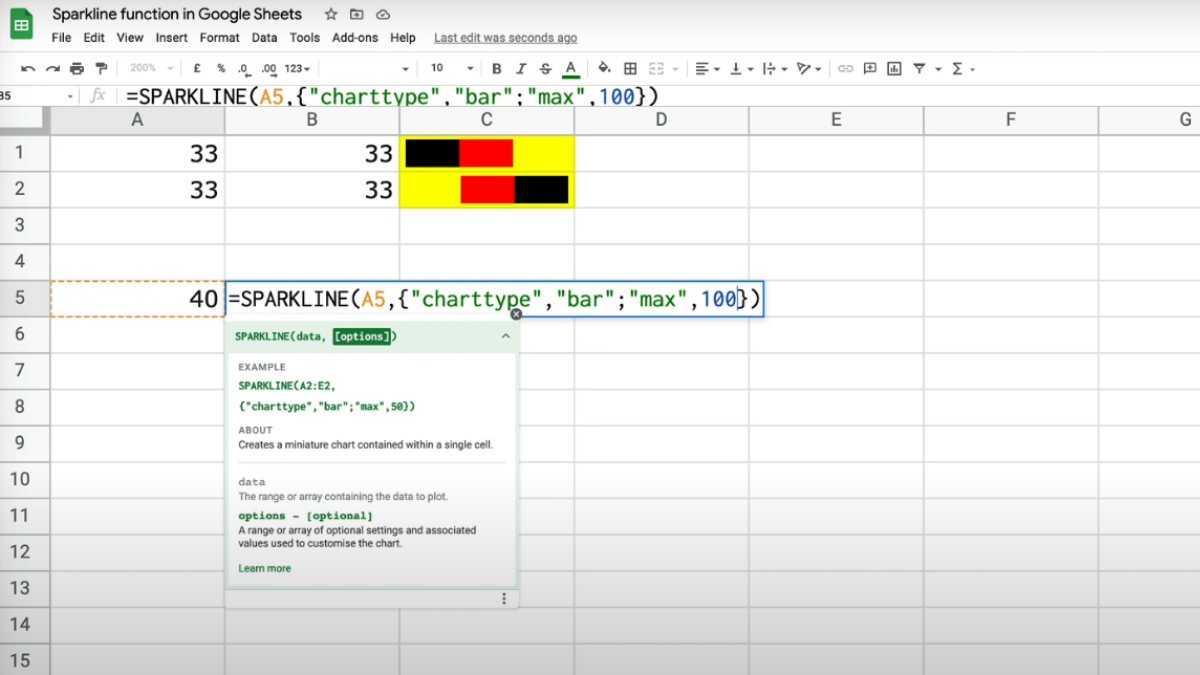
Task: Open the borders tool
Action: click(630, 69)
